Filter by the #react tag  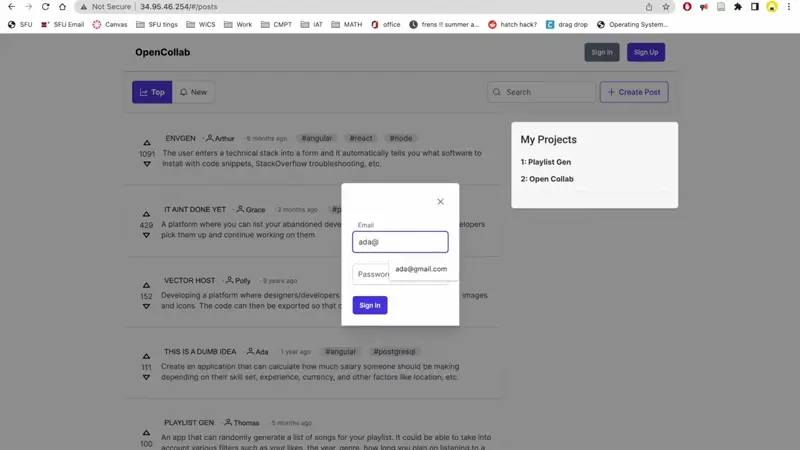point(361,138)
